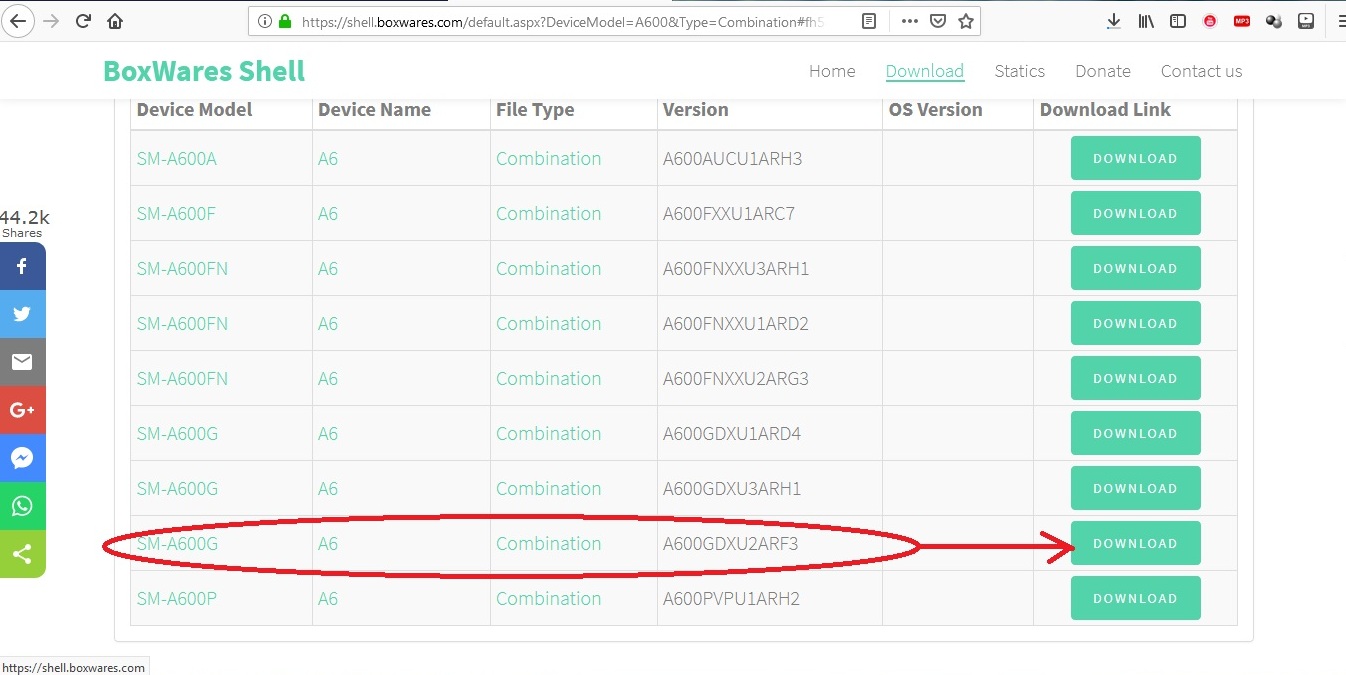Click the Device Model column header
This screenshot has height=675, width=1346.
coord(194,110)
